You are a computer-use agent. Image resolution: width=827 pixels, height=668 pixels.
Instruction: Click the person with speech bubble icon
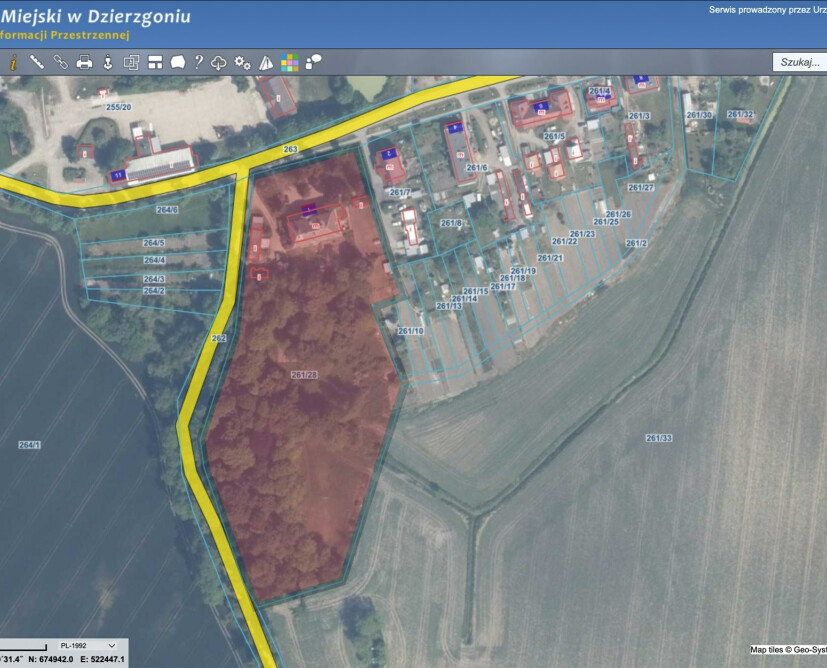coord(313,62)
